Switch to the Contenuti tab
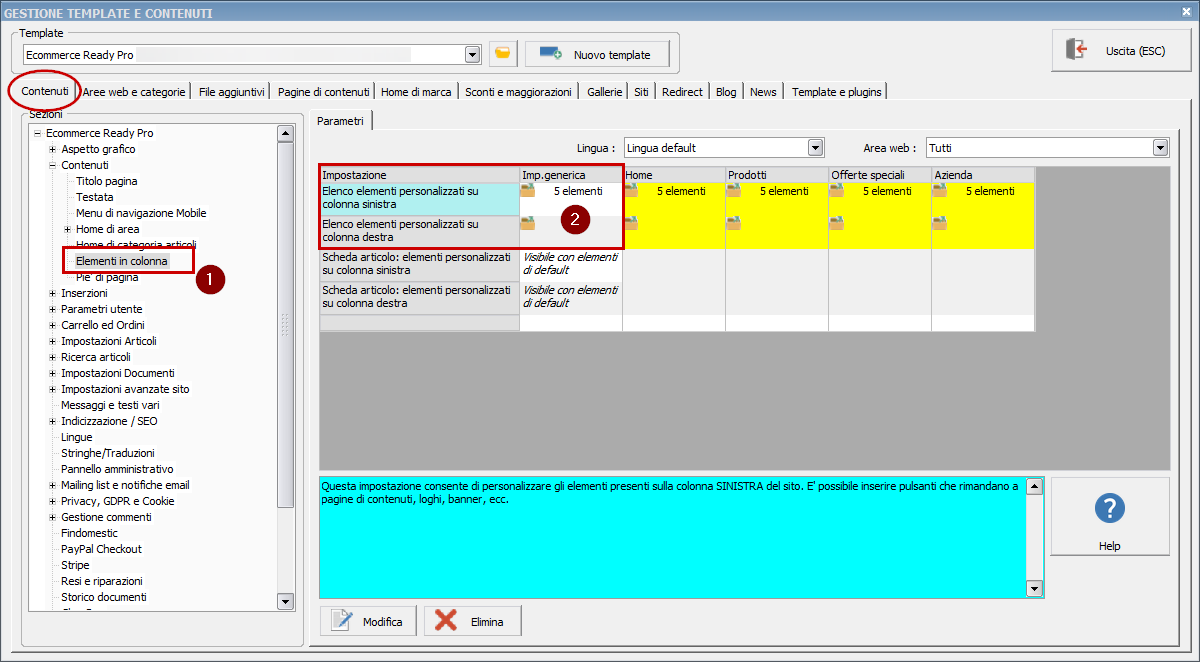Screen dimensions: 1200x662 [x=45, y=91]
